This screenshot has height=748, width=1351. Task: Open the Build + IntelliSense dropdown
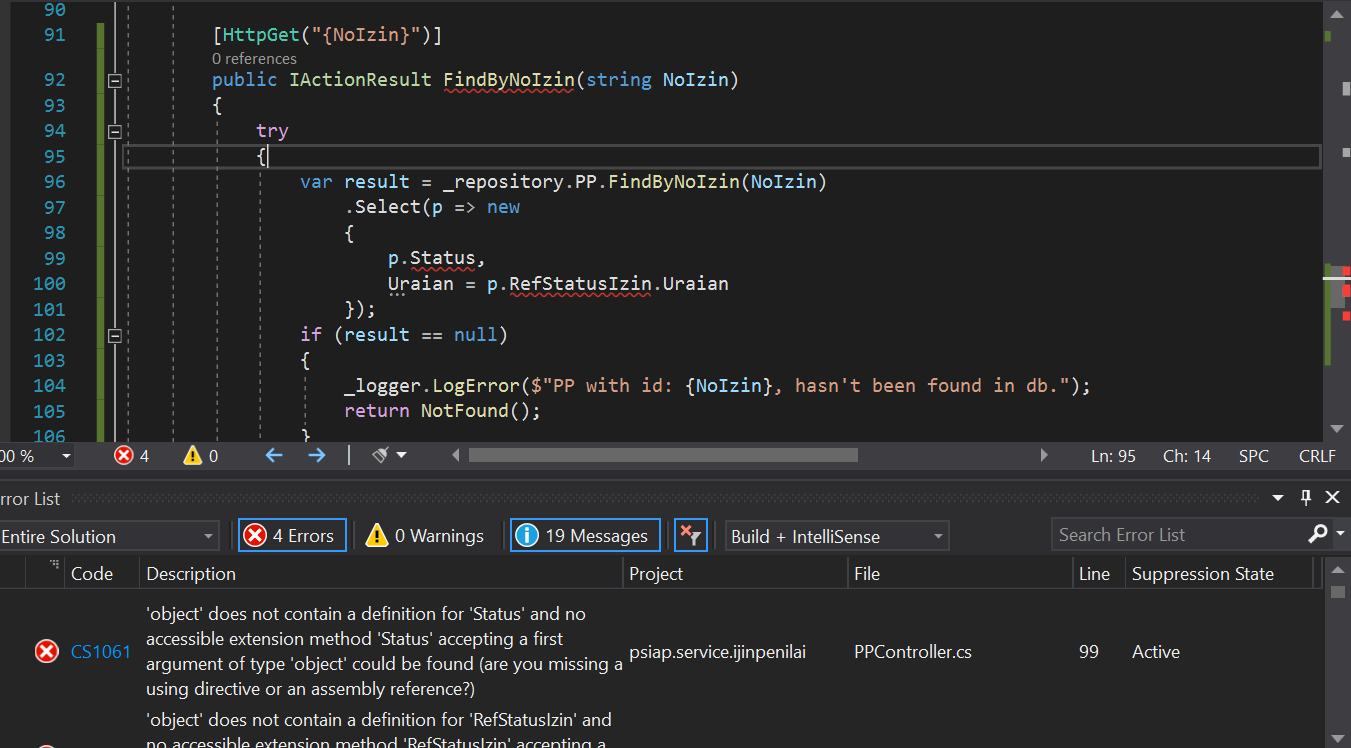tap(837, 537)
